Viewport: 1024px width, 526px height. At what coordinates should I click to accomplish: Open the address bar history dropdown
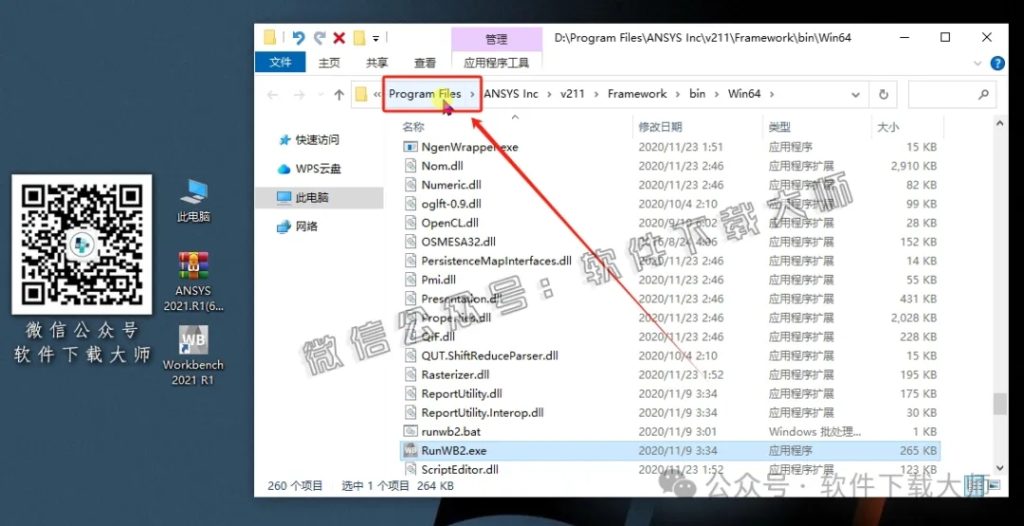tap(856, 95)
